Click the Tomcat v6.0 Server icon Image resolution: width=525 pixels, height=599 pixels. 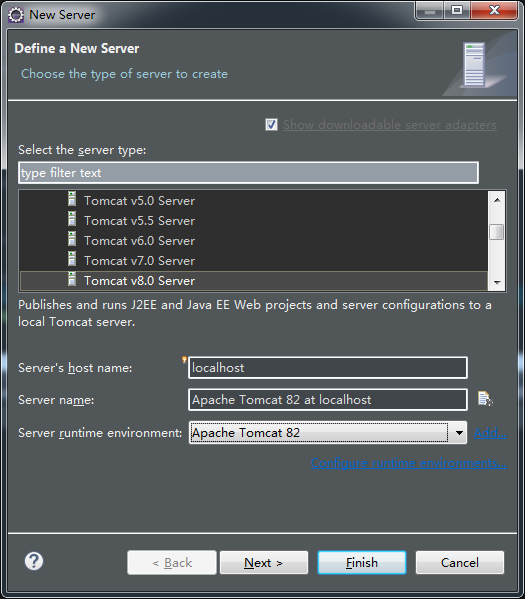(72, 239)
